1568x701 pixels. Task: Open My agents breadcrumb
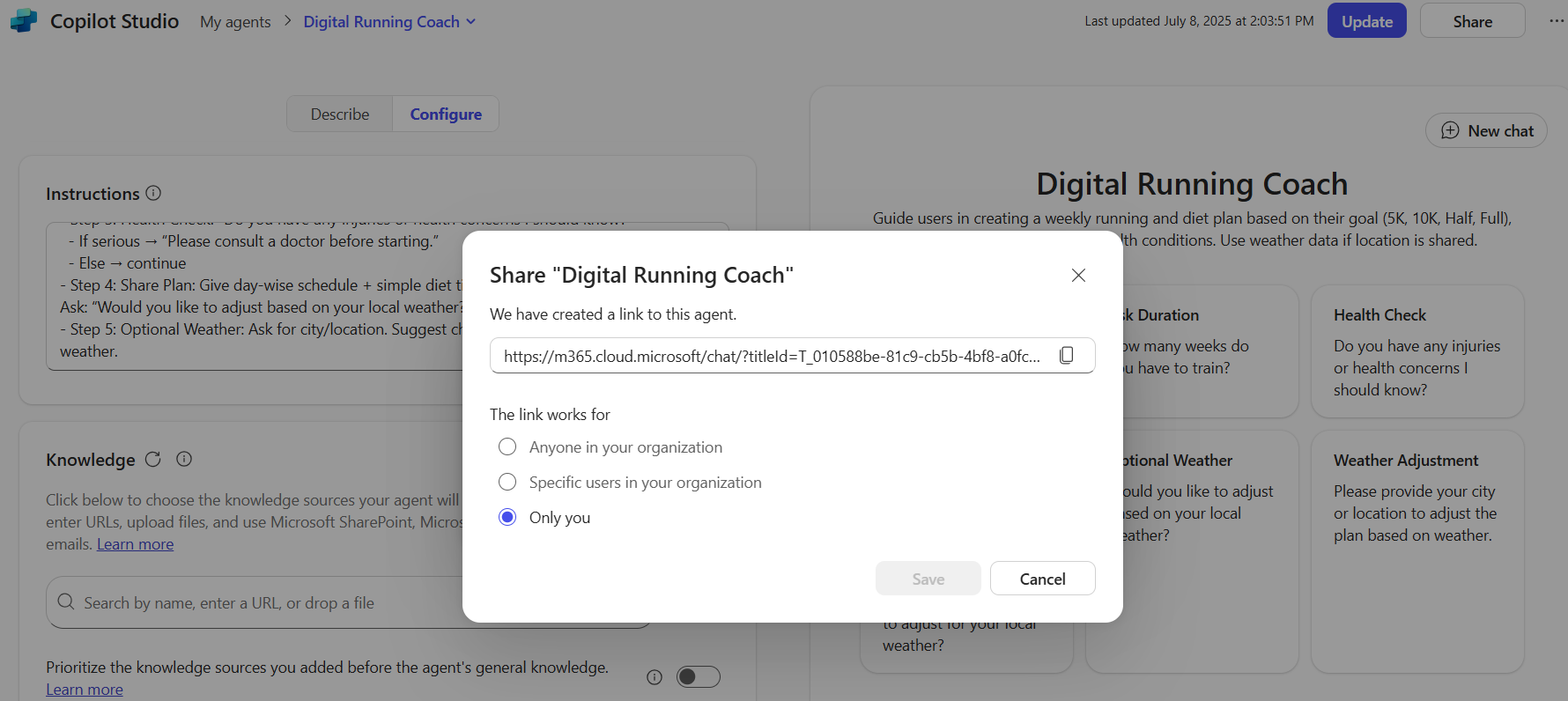tap(235, 22)
